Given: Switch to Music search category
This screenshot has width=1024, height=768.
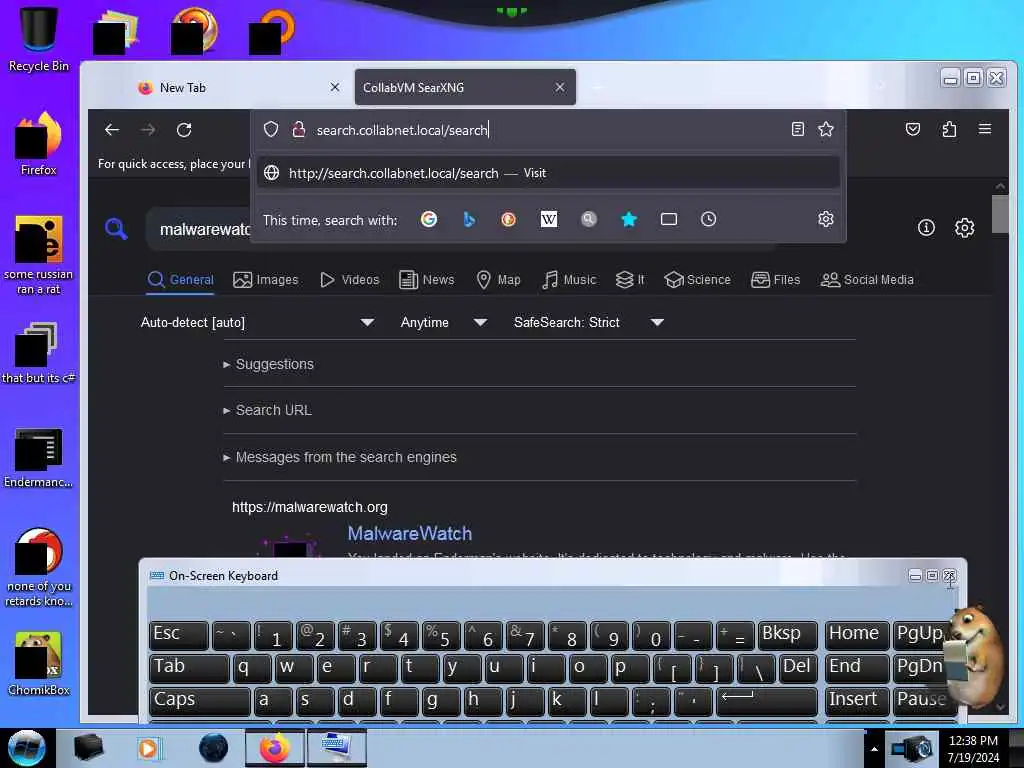Looking at the screenshot, I should 569,280.
